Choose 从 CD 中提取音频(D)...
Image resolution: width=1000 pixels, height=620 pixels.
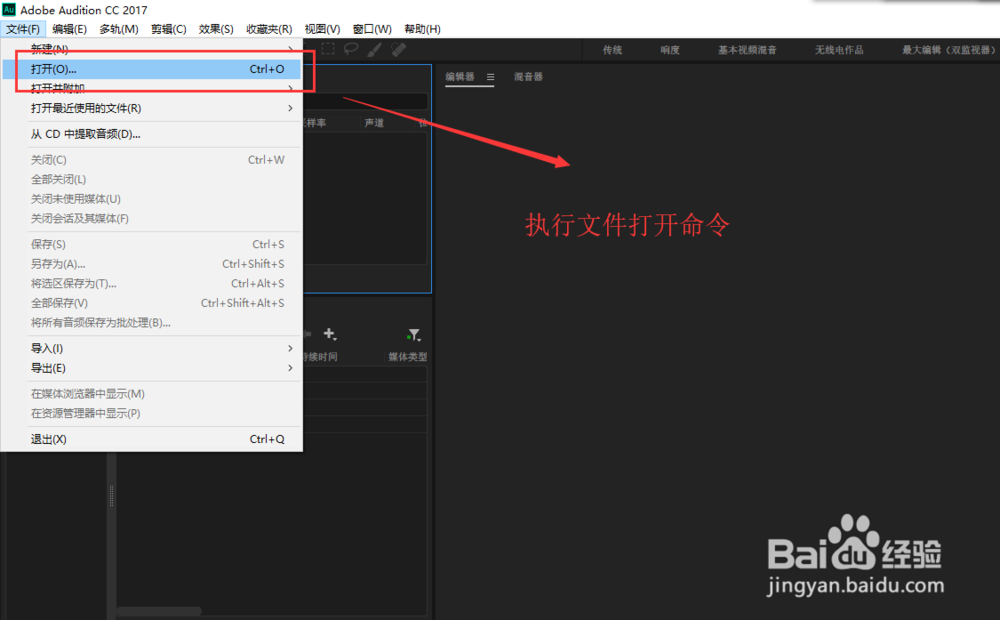(x=152, y=134)
